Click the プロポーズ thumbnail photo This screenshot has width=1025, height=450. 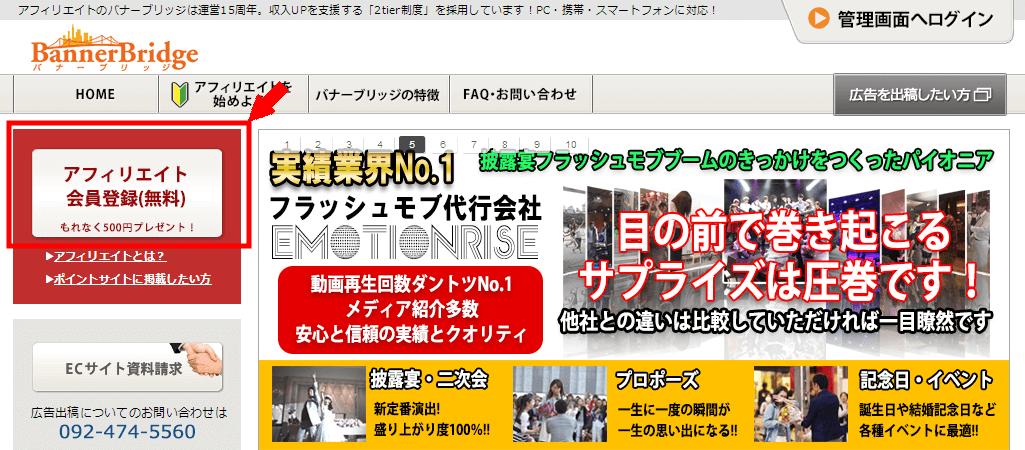[x=560, y=403]
